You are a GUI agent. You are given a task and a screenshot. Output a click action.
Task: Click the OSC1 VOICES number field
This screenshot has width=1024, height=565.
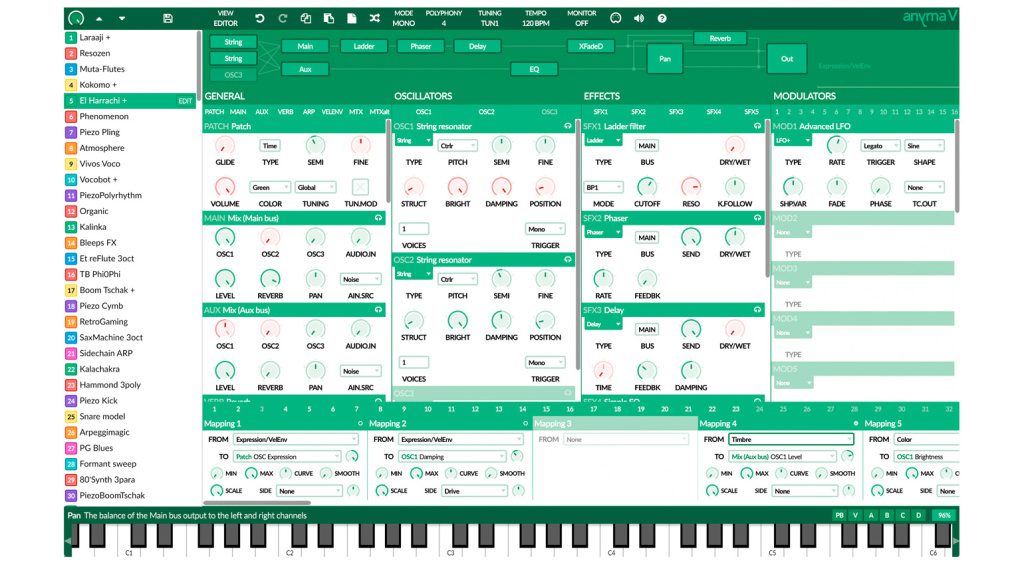(x=414, y=229)
